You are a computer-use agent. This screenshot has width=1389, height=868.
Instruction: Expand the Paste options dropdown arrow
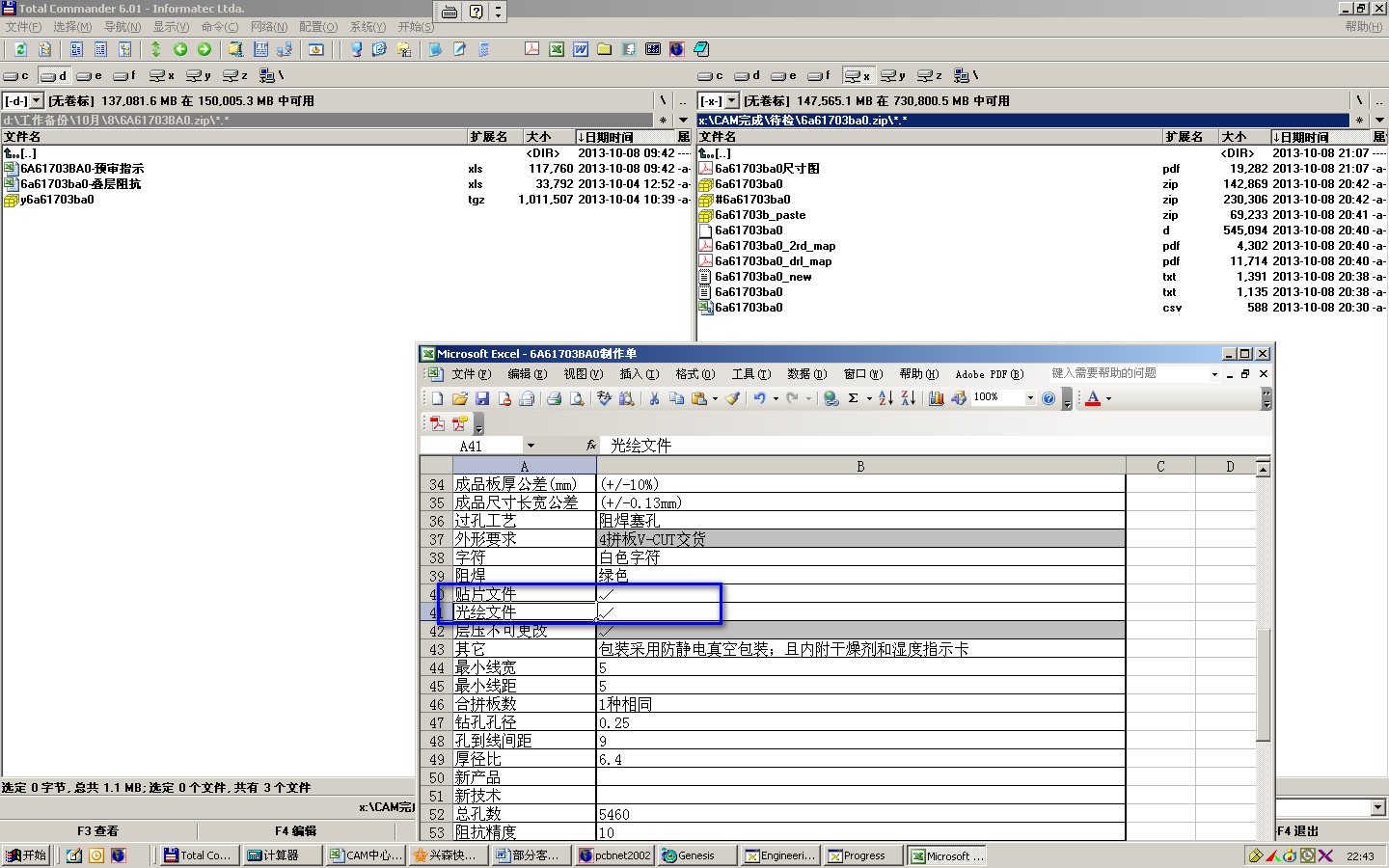click(x=715, y=398)
